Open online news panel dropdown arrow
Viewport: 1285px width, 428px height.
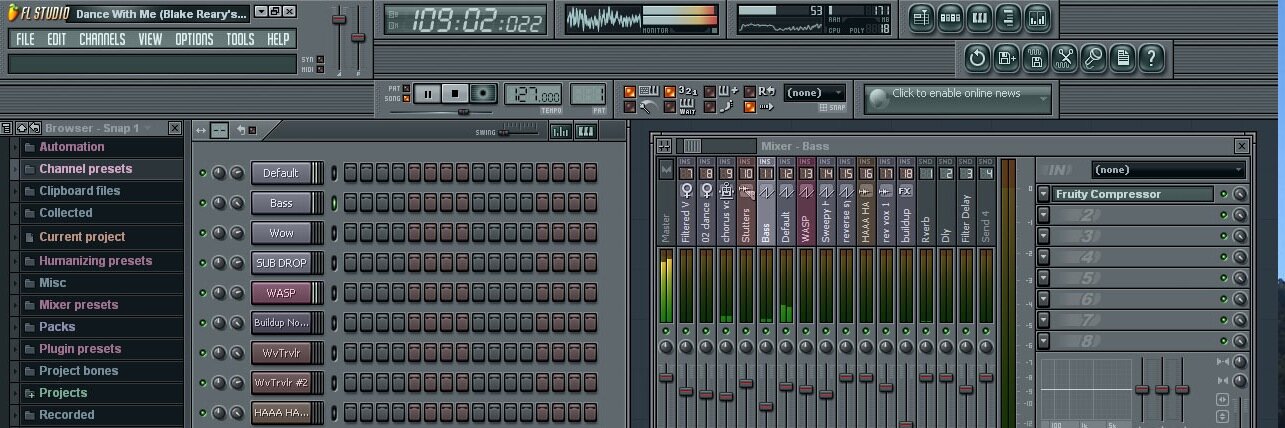pyautogui.click(x=1043, y=98)
